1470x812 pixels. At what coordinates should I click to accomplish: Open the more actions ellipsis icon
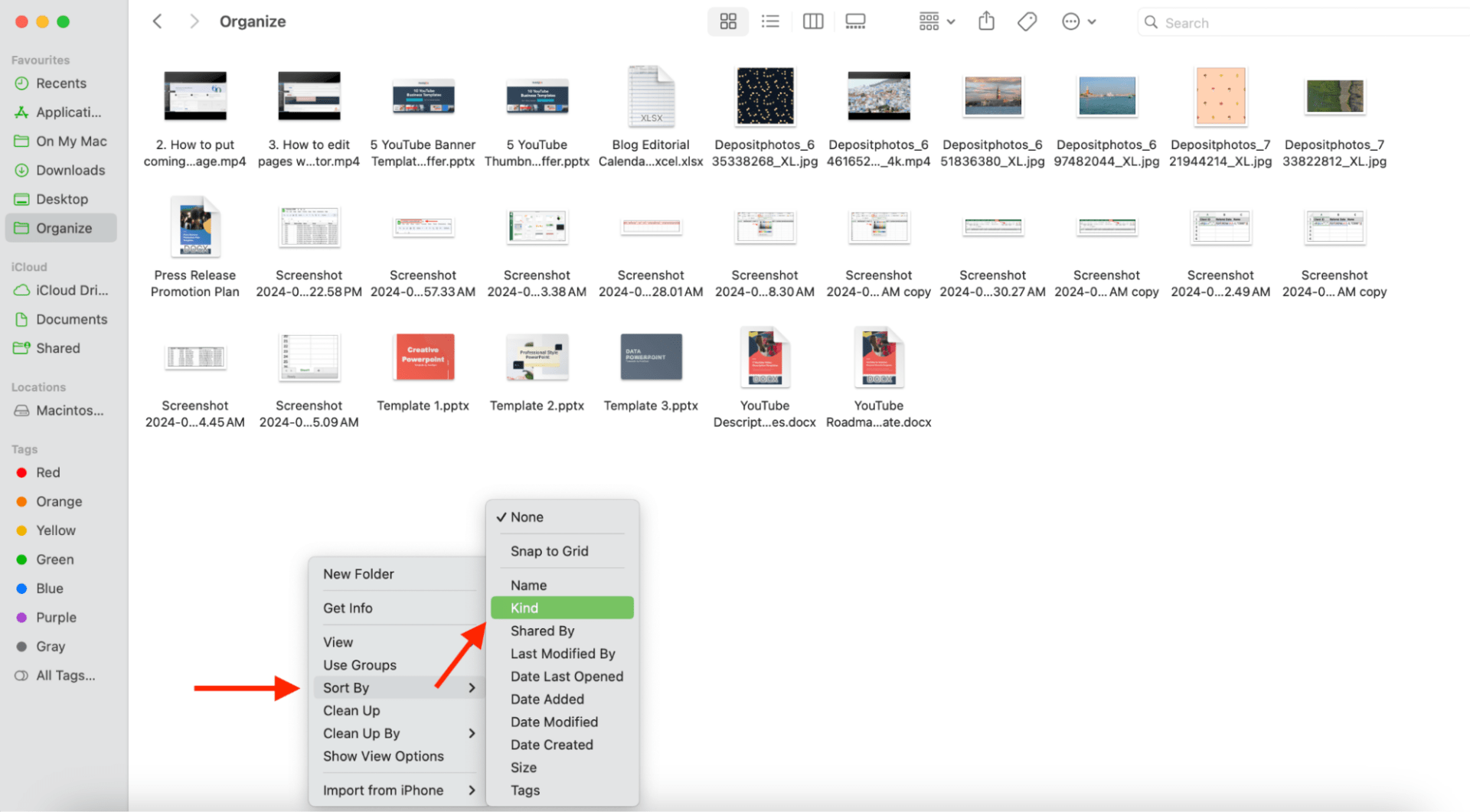[x=1070, y=21]
